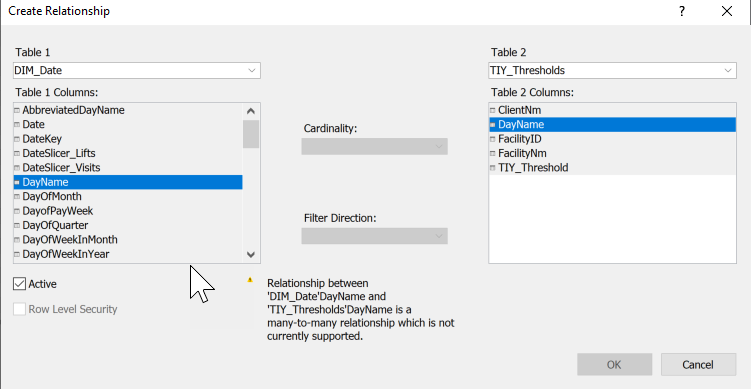This screenshot has height=389, width=751.
Task: Select DayOfWeekInYear in Table 1 Columns
Action: coord(128,254)
